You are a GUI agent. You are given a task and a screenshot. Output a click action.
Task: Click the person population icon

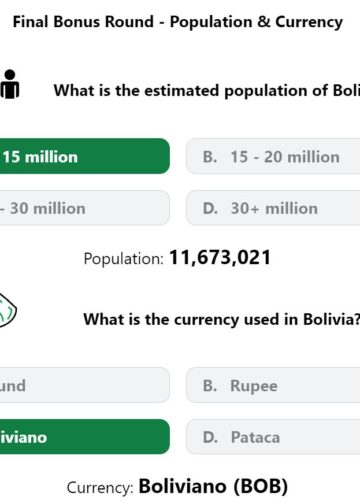[9, 84]
